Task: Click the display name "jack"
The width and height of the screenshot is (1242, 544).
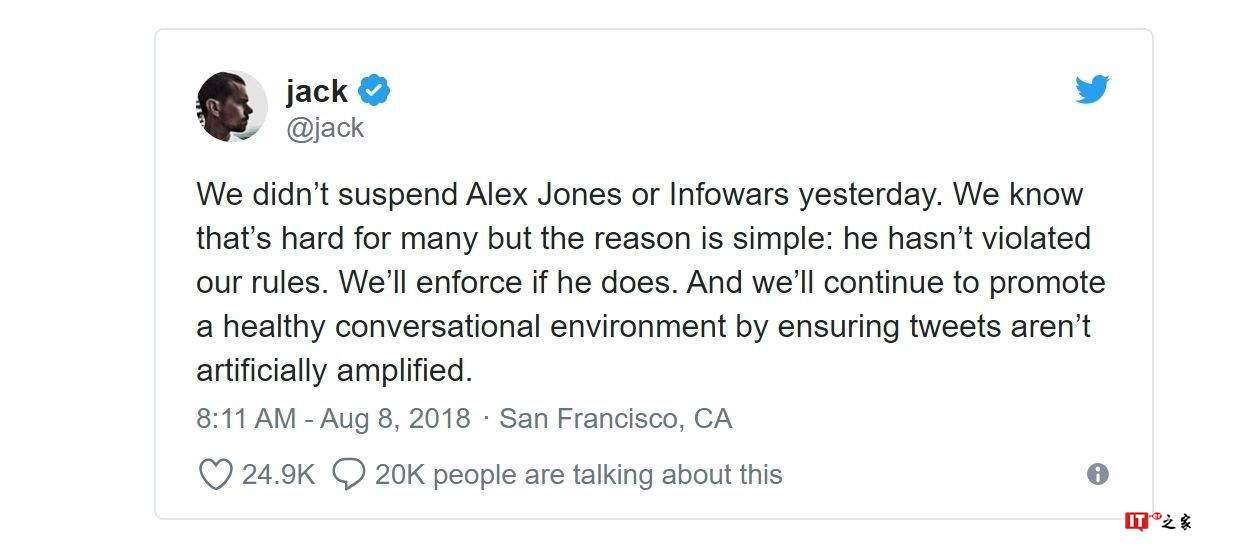Action: coord(316,91)
